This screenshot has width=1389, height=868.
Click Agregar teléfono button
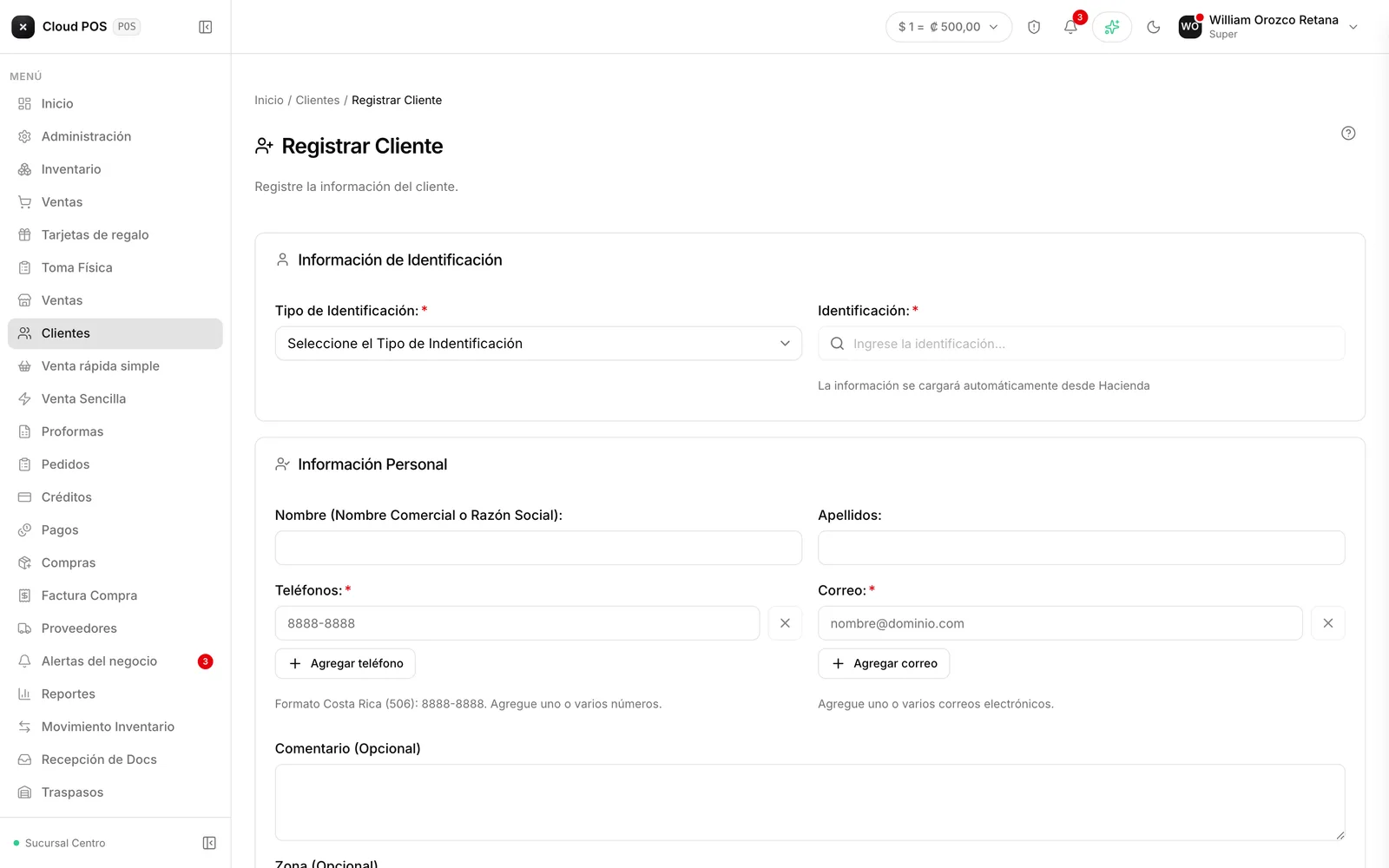point(346,663)
